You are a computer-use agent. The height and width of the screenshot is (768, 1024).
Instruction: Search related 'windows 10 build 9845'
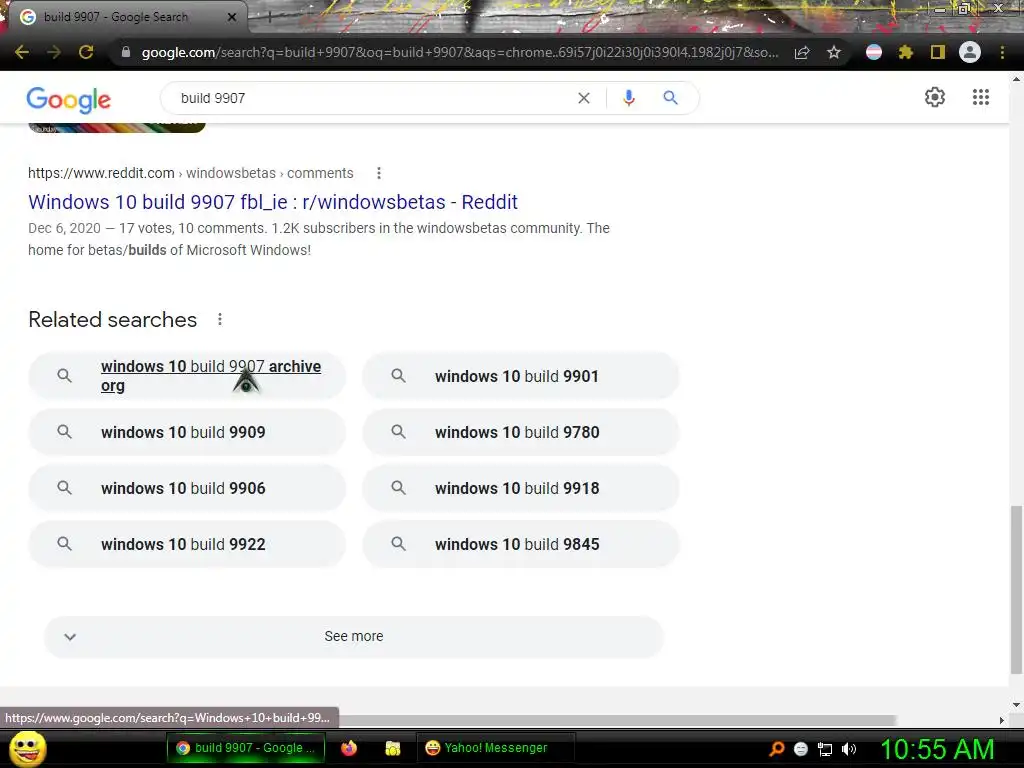click(521, 544)
